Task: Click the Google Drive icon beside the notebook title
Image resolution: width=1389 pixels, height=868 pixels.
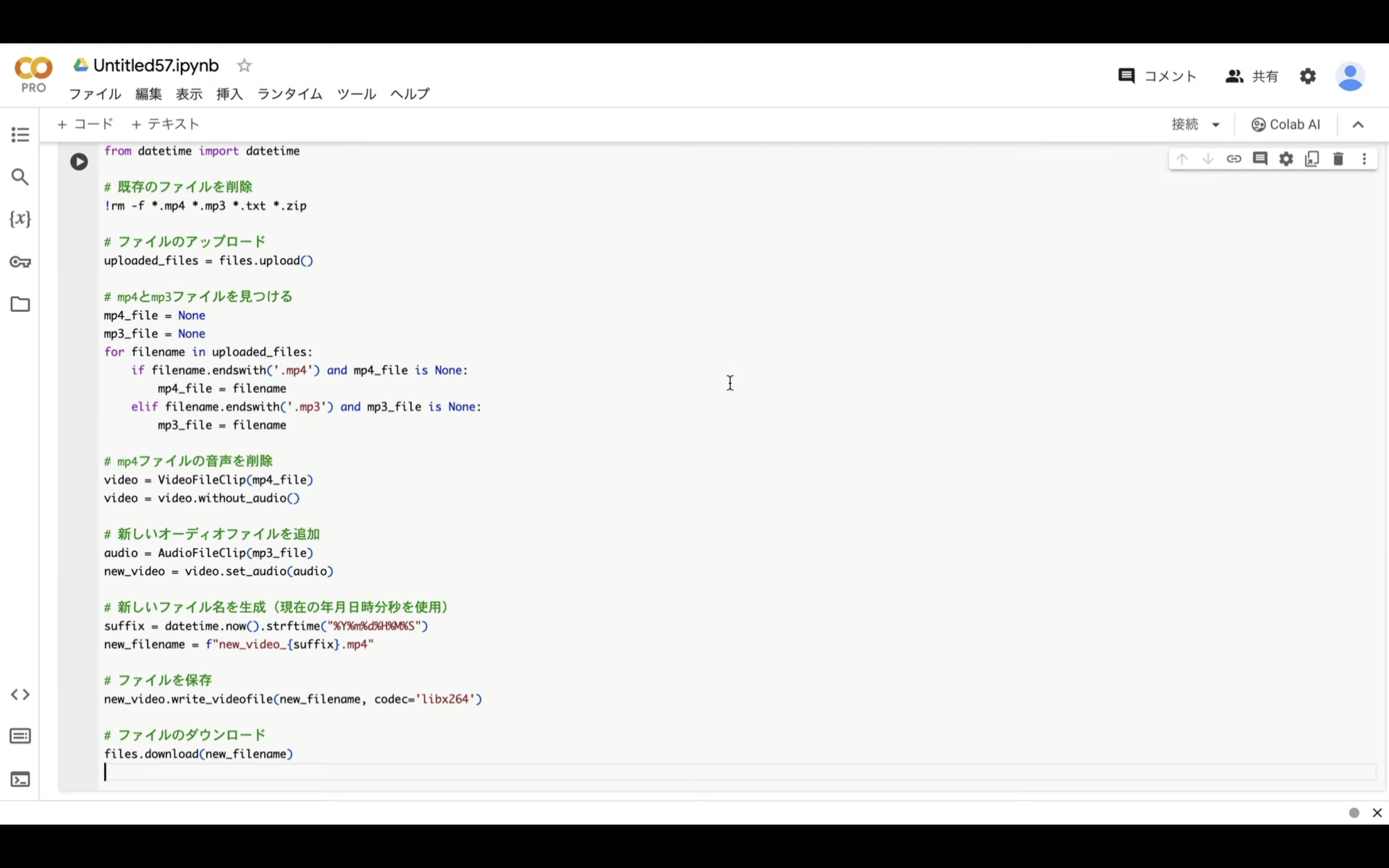Action: coord(81,66)
